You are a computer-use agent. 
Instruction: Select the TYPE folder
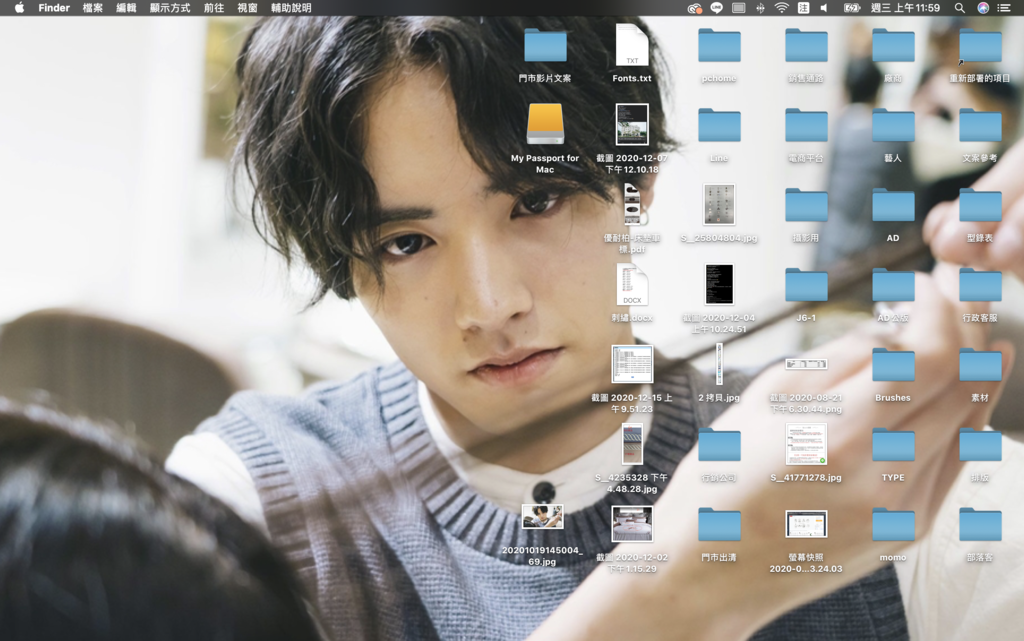tap(893, 445)
